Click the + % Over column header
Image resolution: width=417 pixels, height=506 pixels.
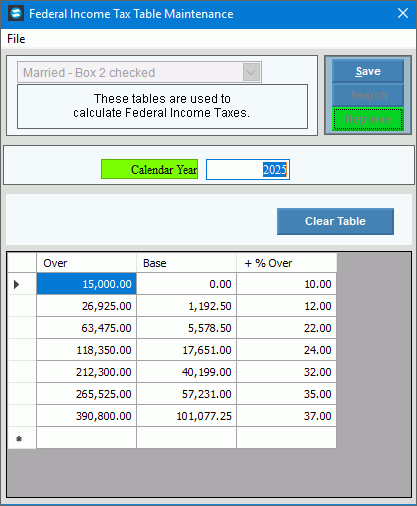[286, 263]
